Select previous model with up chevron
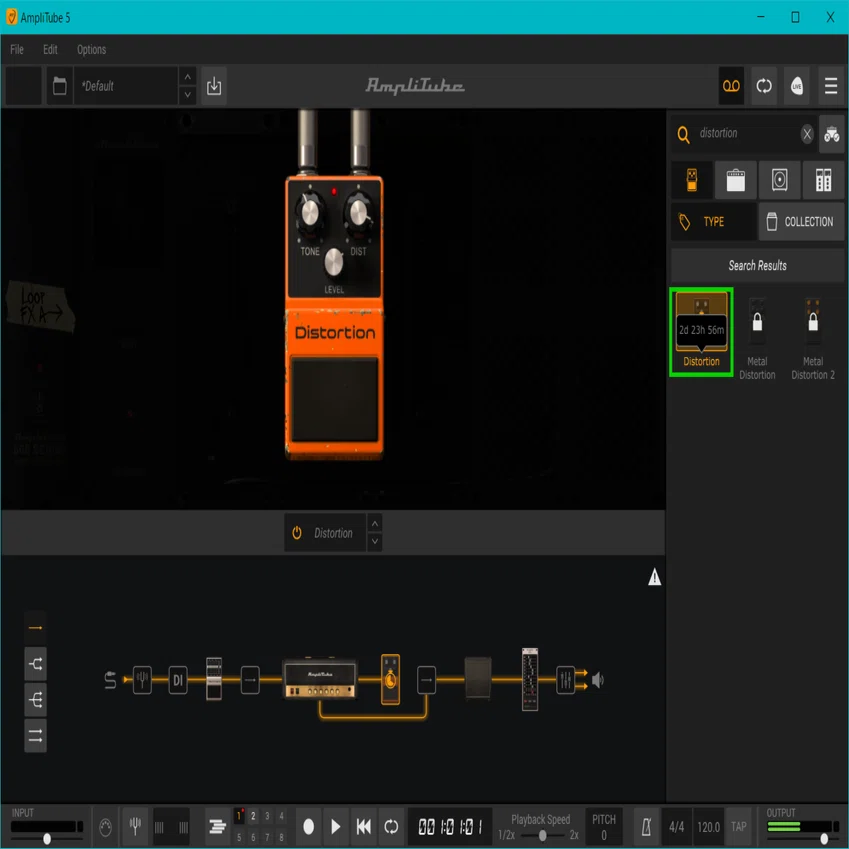The height and width of the screenshot is (849, 849). click(x=375, y=524)
